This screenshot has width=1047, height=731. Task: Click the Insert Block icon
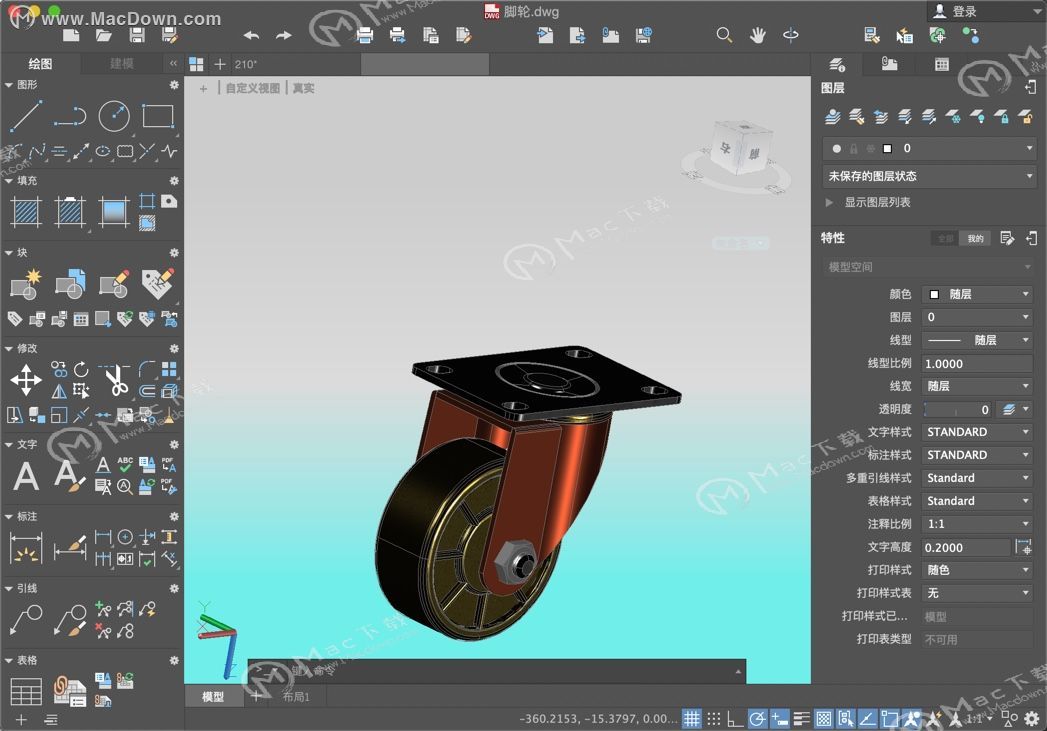pos(27,284)
